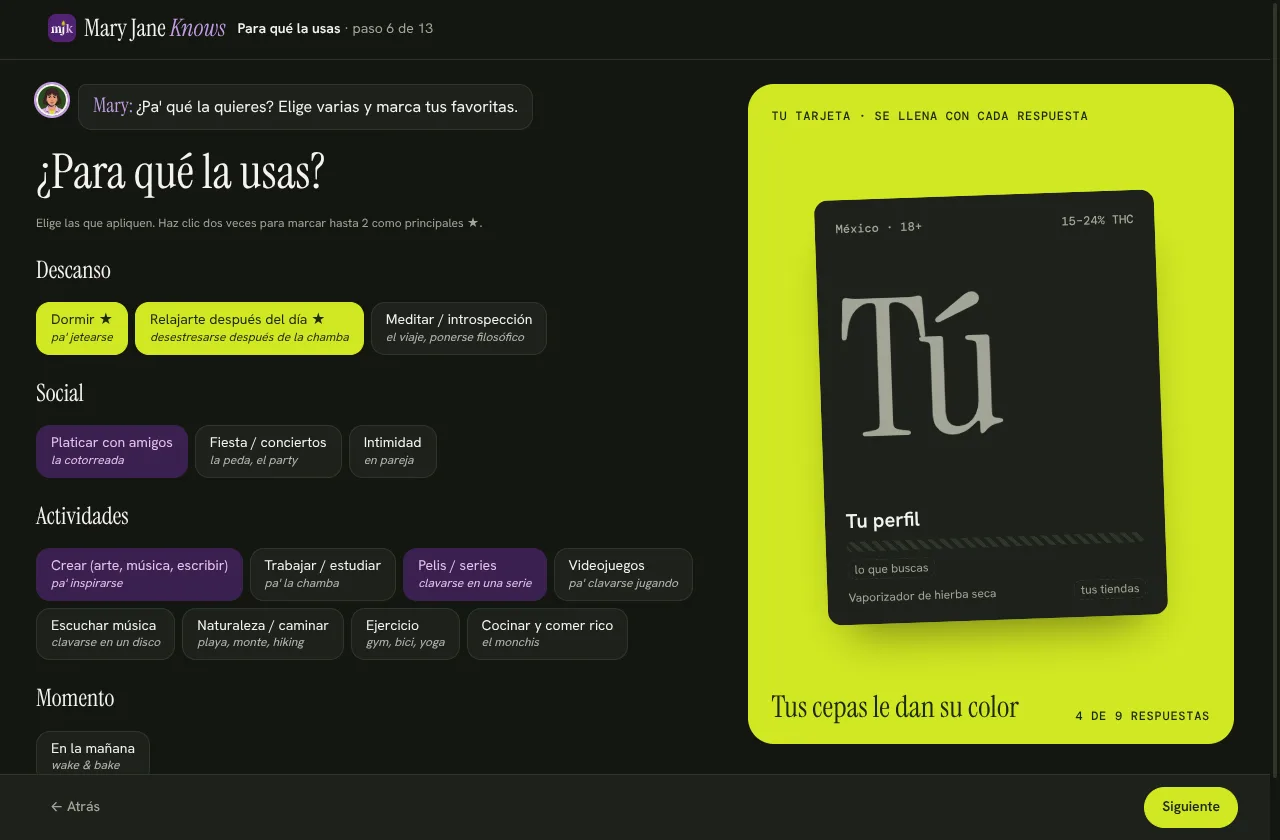Click the Descanso section heading

73,270
